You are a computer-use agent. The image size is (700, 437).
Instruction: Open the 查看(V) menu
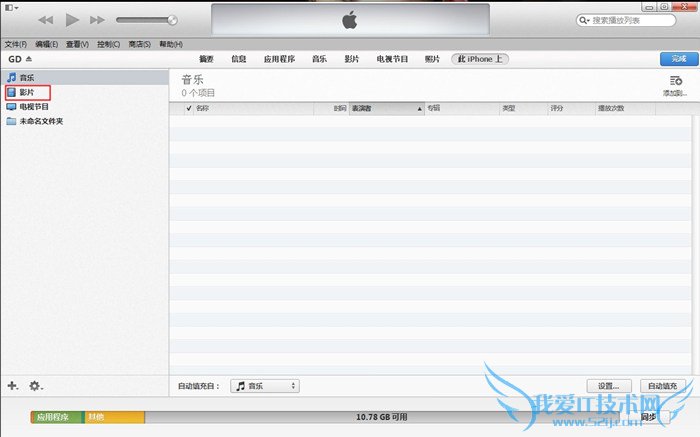pos(77,44)
